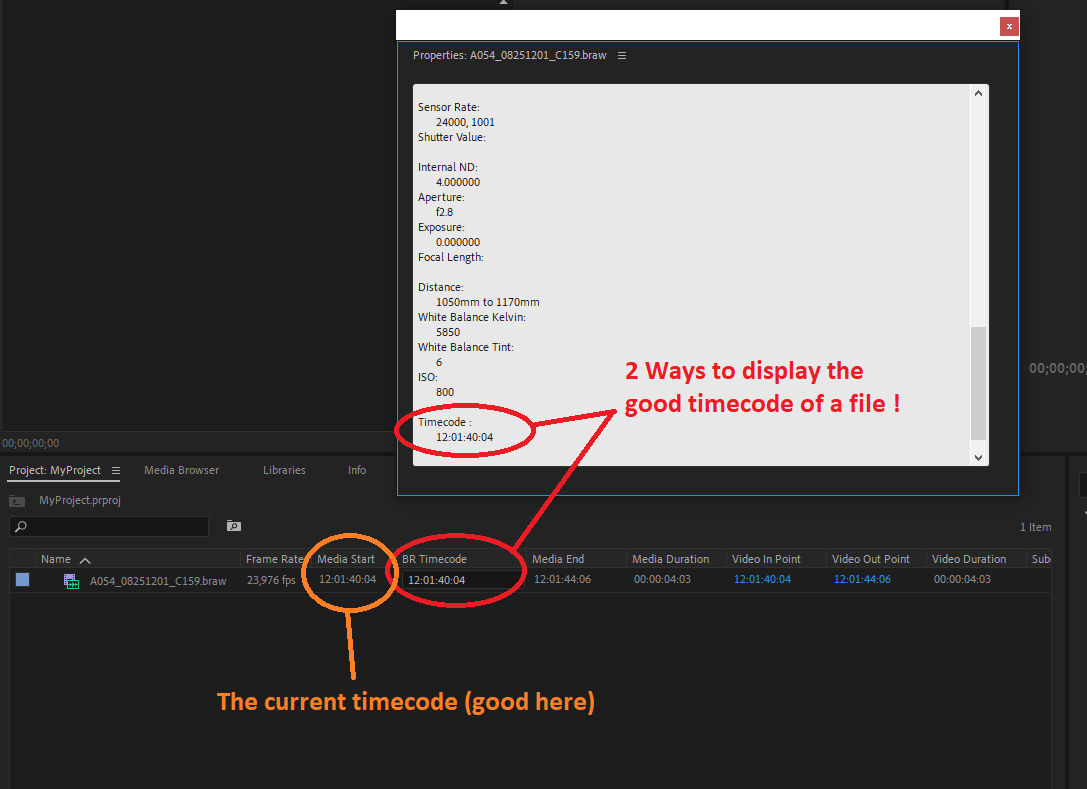Click the Video Out Point timecode link

tap(862, 579)
